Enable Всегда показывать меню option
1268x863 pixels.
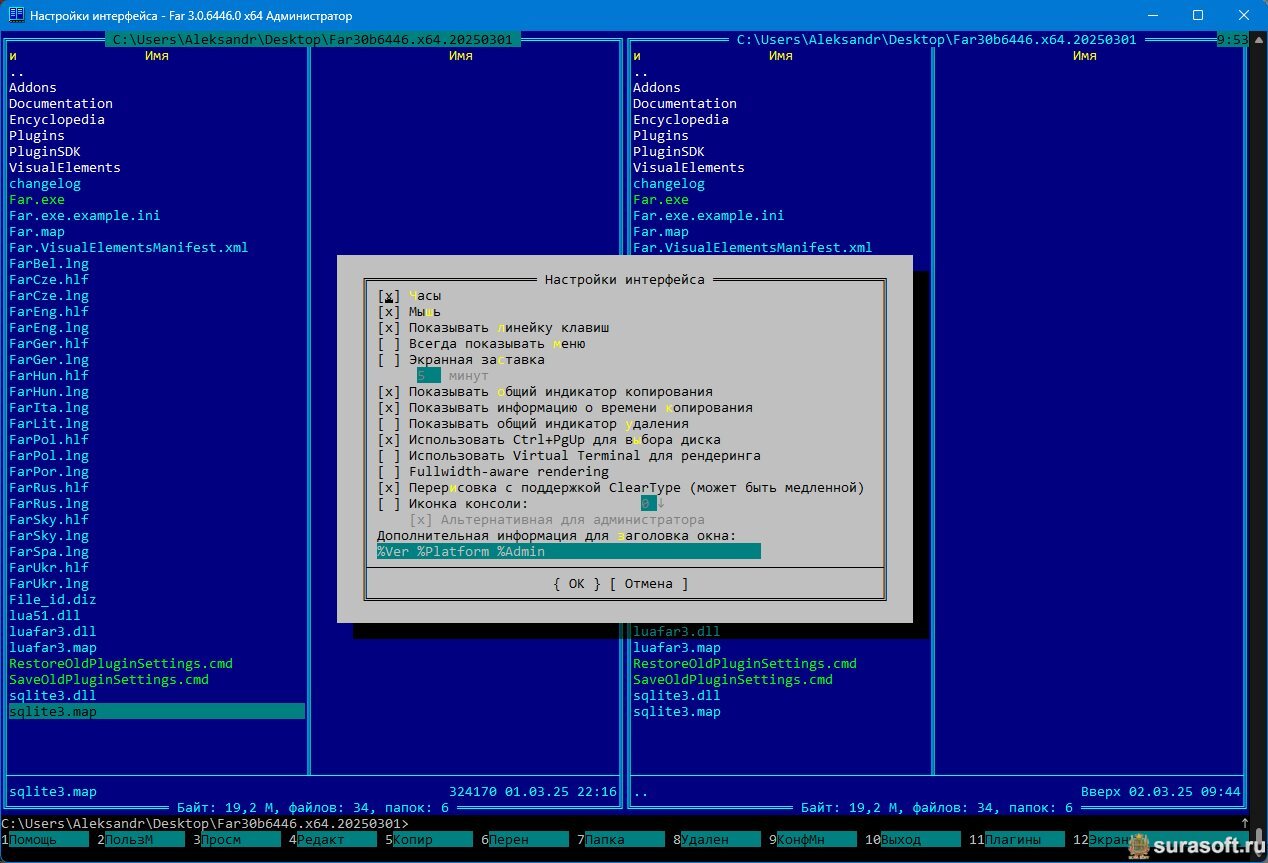click(389, 344)
